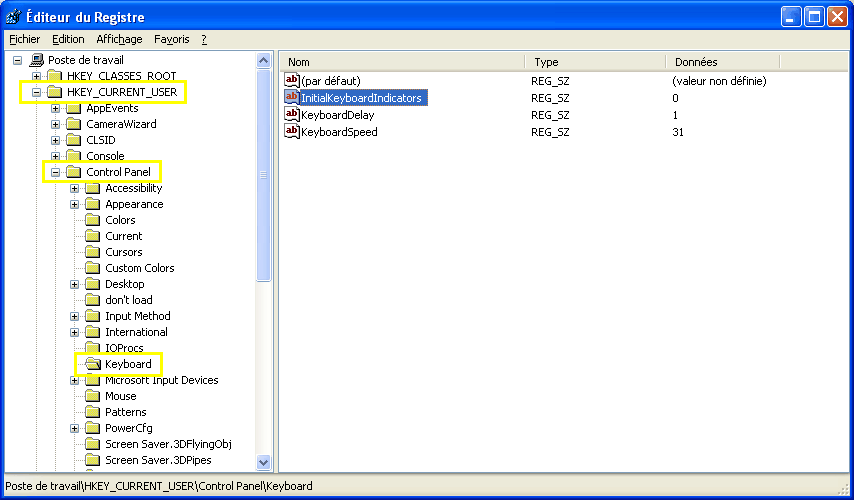The height and width of the screenshot is (500, 854).
Task: Click the open Keyboard folder icon
Action: pos(93,364)
